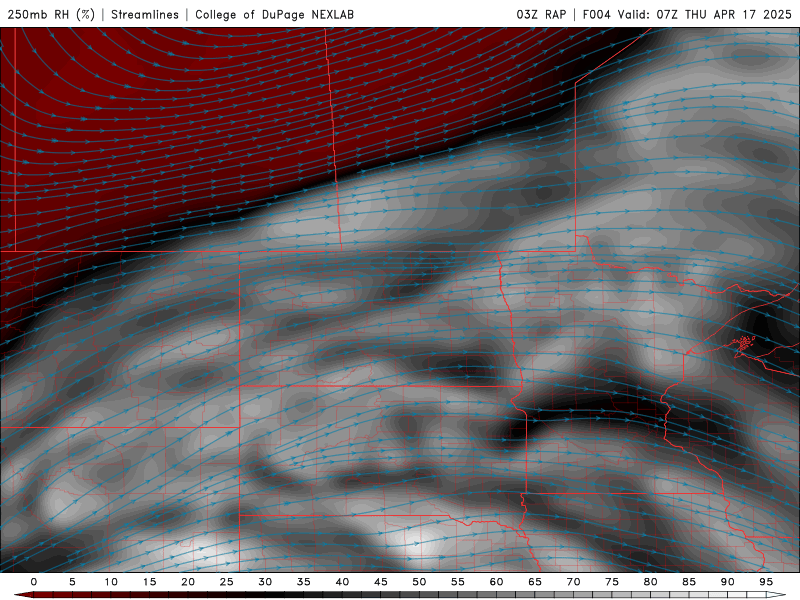This screenshot has height=600, width=800.
Task: Click the '80' colorbar label
Action: (x=651, y=582)
